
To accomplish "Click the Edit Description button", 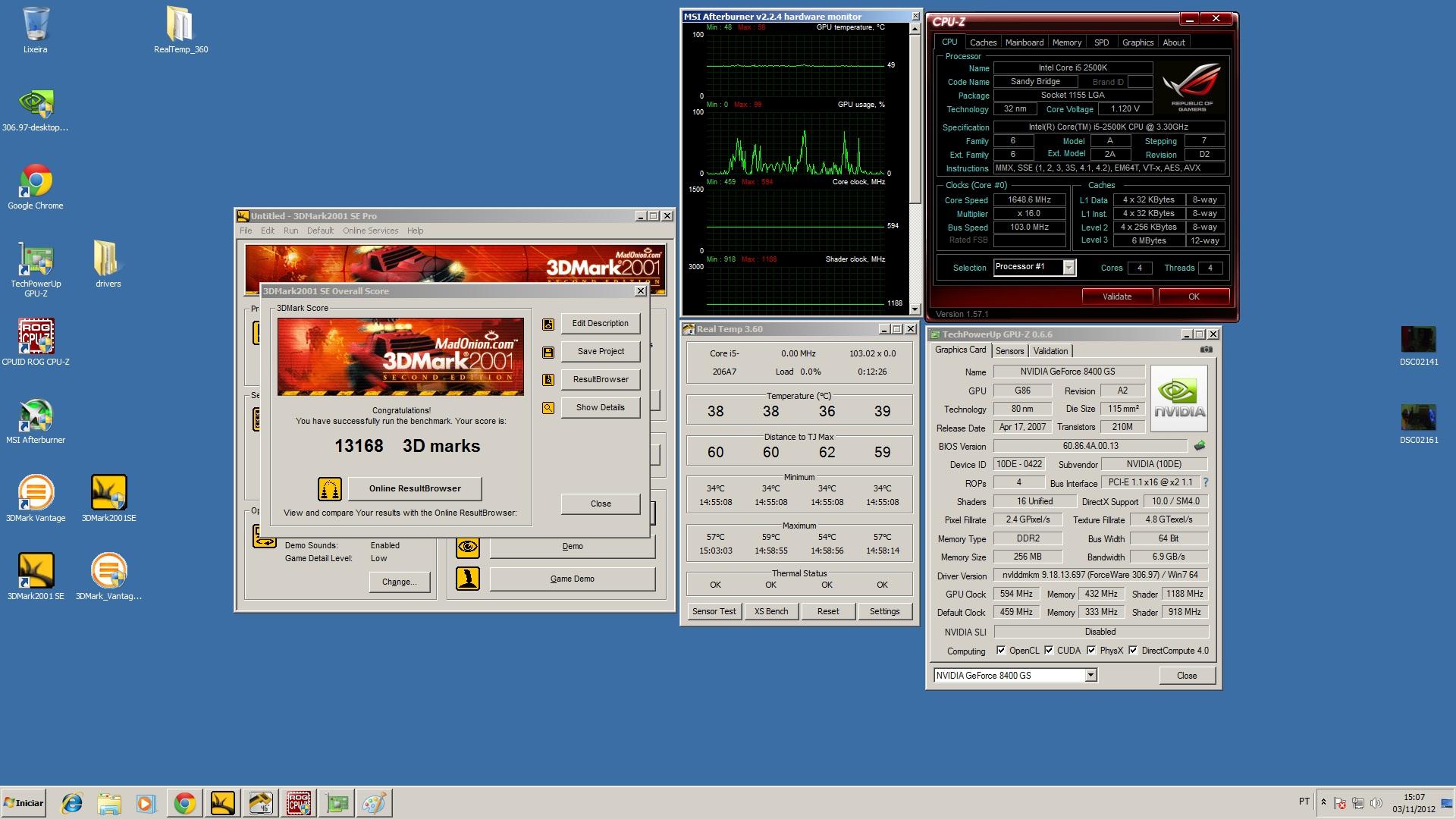I will click(601, 324).
